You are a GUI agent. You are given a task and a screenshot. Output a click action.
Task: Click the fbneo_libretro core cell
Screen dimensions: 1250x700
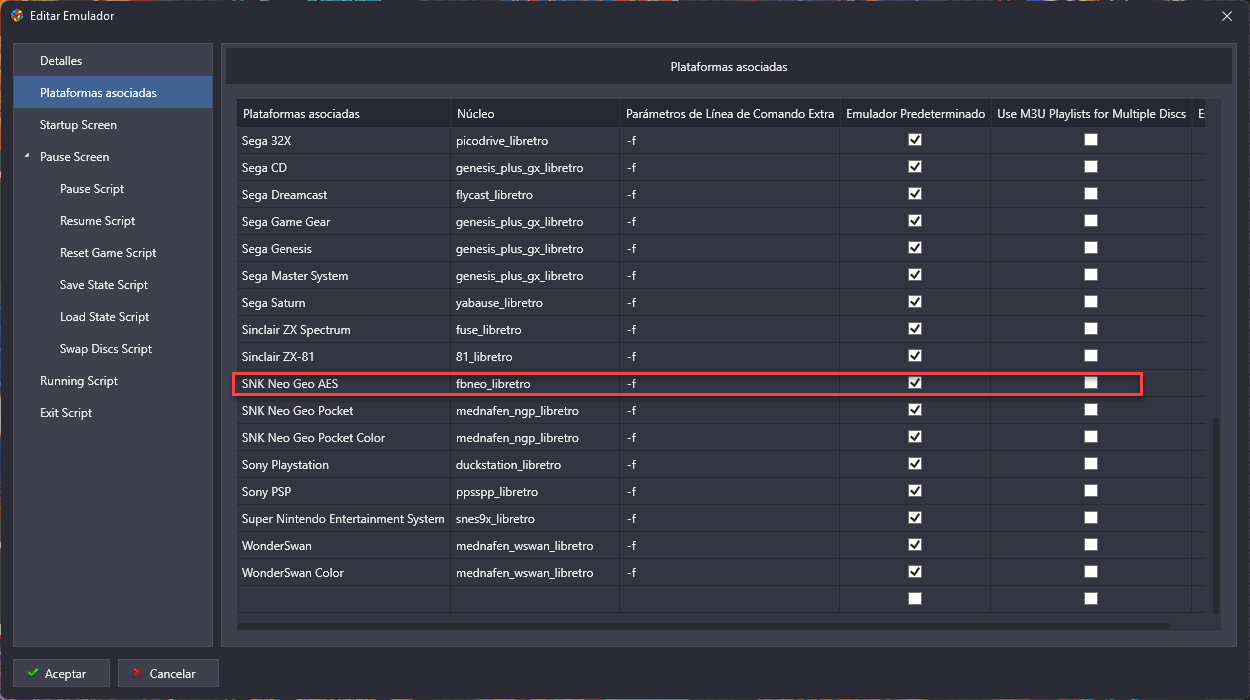pyautogui.click(x=535, y=383)
